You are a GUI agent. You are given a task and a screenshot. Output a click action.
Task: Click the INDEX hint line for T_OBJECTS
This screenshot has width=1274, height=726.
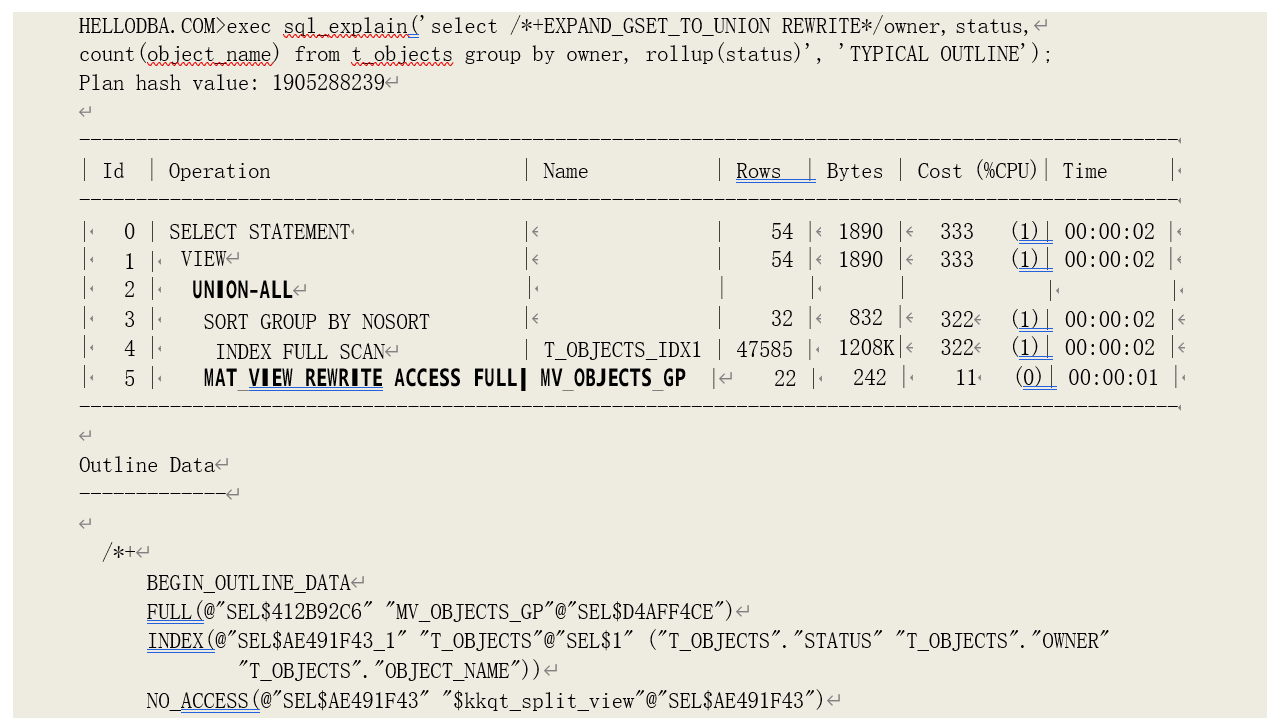click(x=628, y=641)
